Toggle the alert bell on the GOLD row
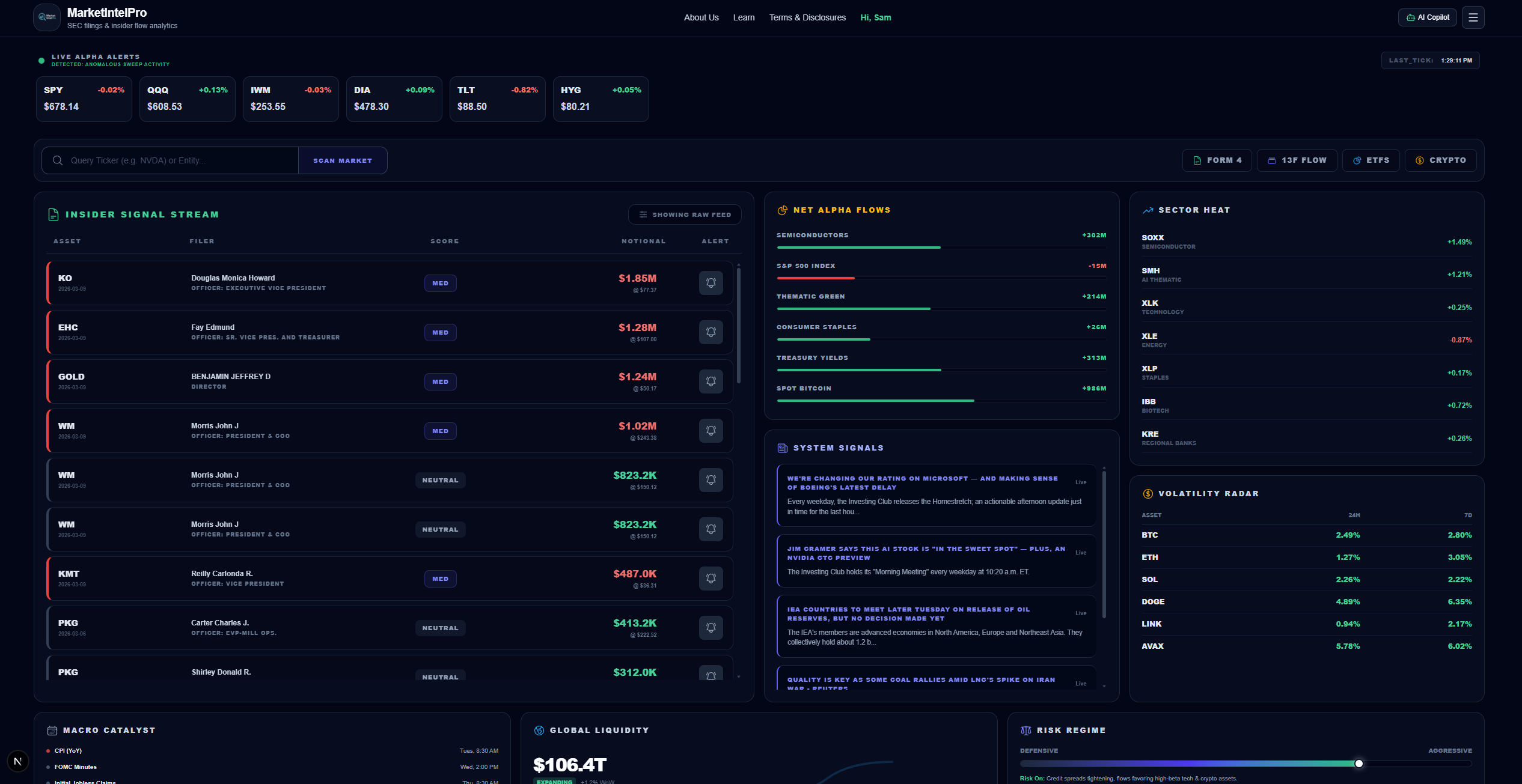 coord(711,381)
